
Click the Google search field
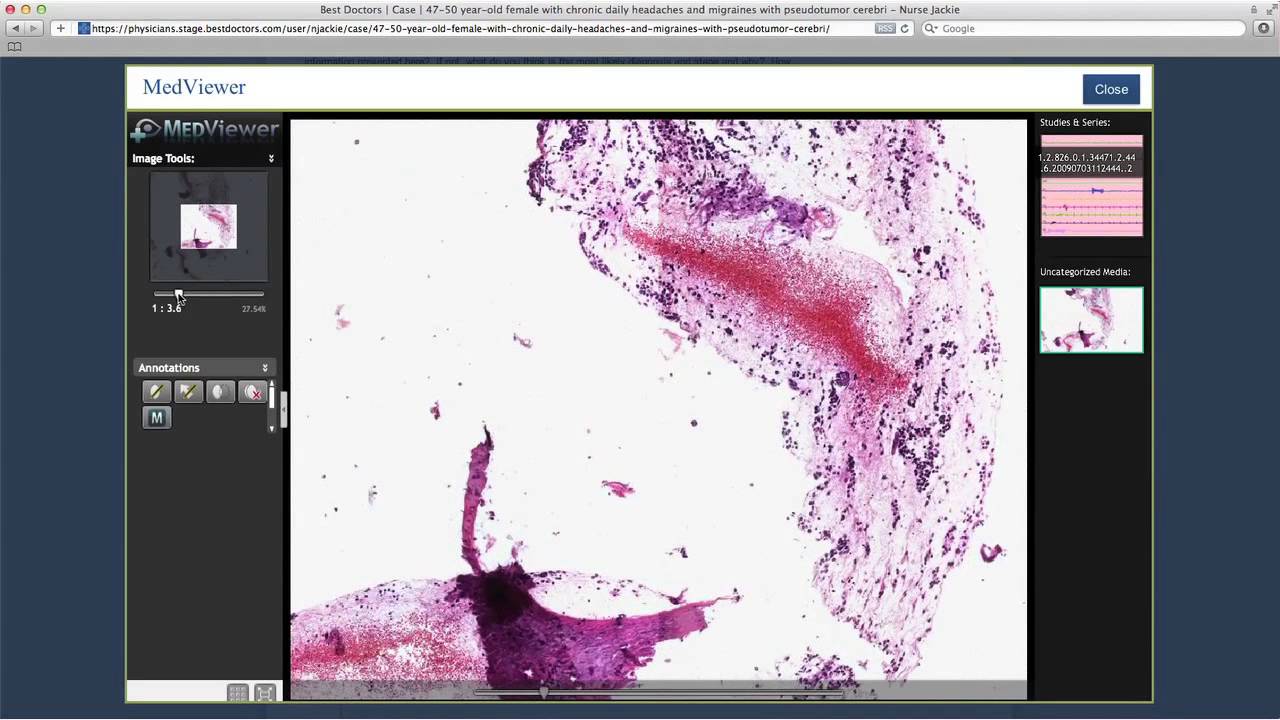(1084, 28)
